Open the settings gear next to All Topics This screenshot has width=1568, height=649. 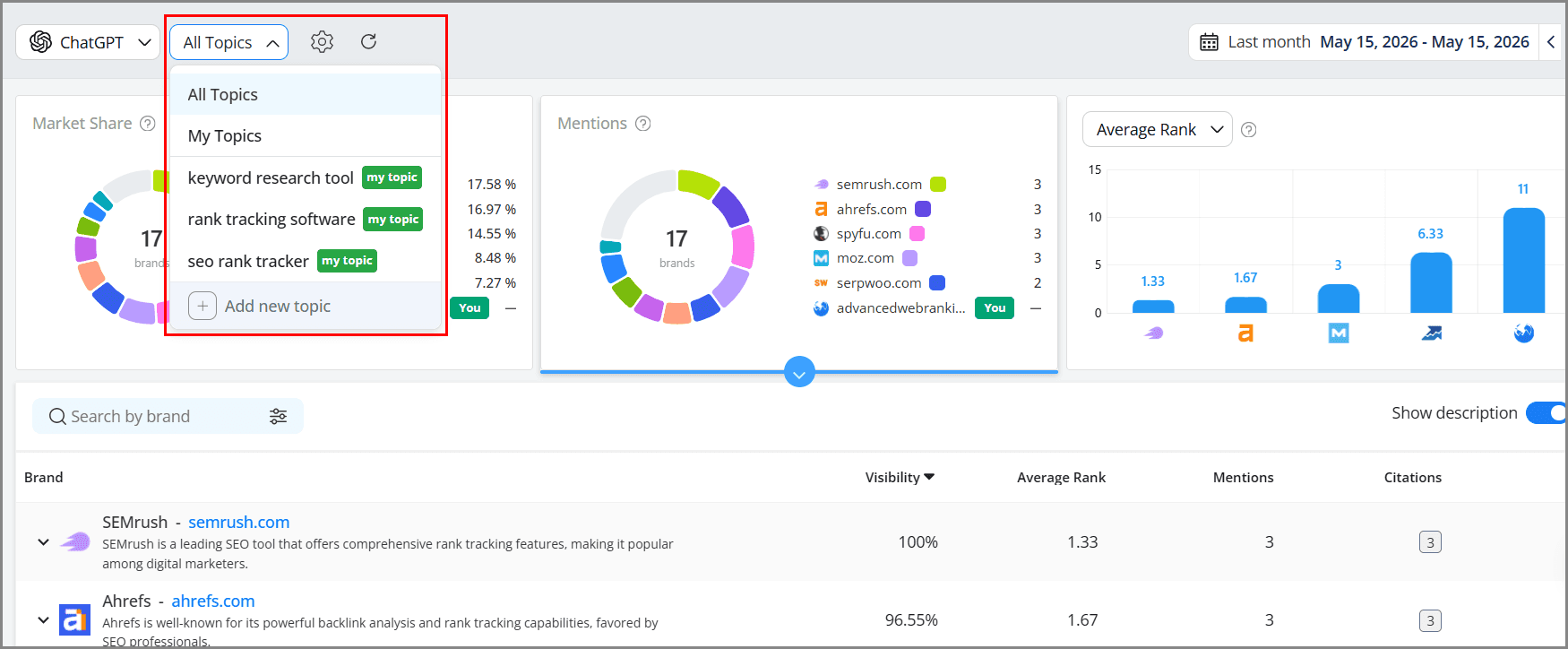322,42
